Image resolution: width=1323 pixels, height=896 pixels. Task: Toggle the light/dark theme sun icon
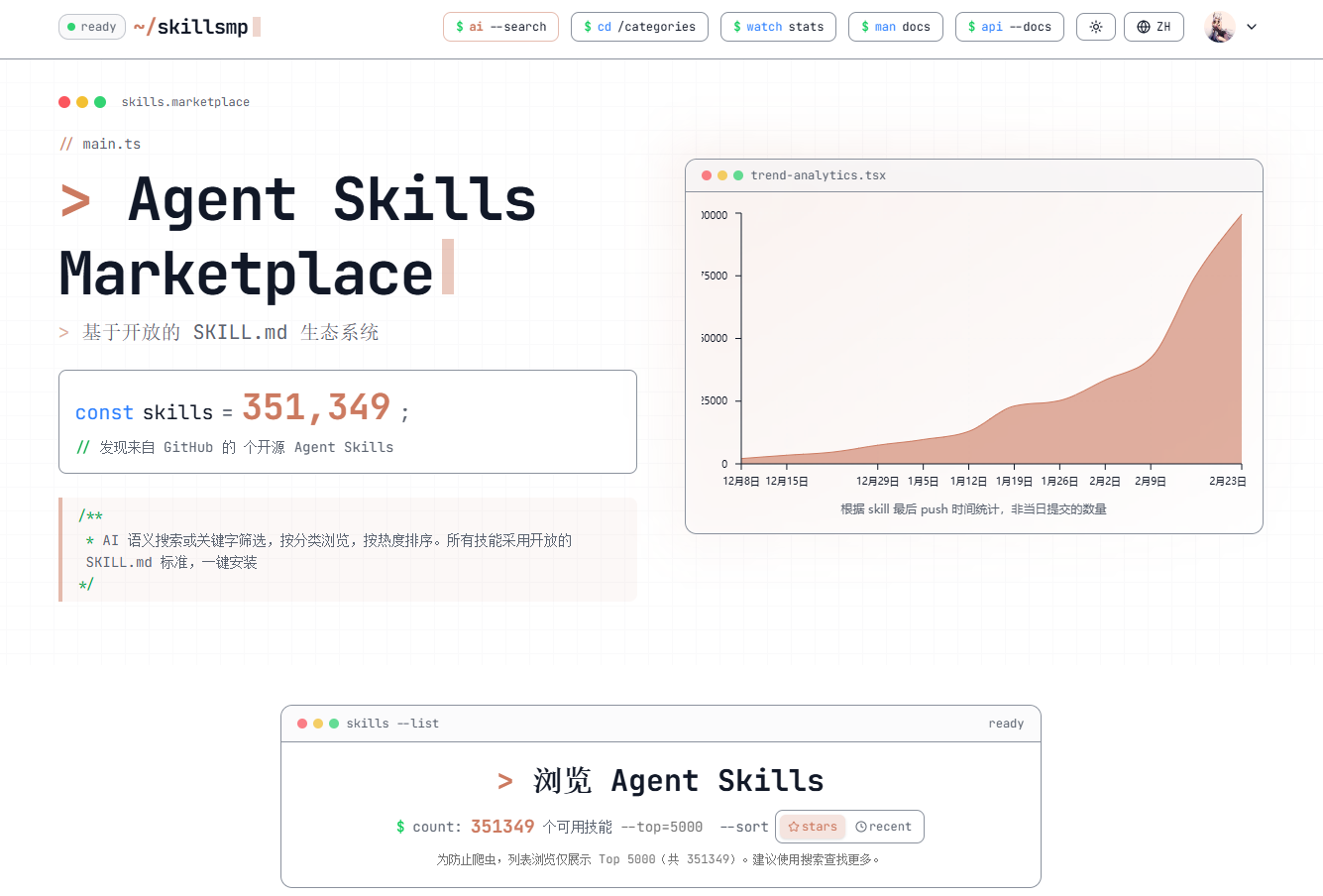(1095, 27)
